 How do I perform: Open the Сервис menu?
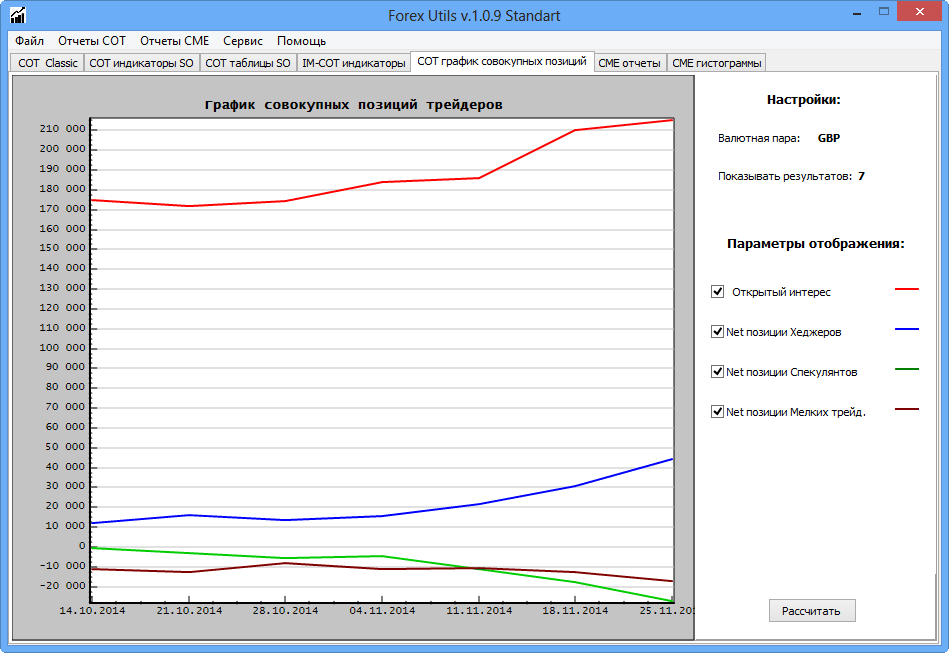coord(243,41)
